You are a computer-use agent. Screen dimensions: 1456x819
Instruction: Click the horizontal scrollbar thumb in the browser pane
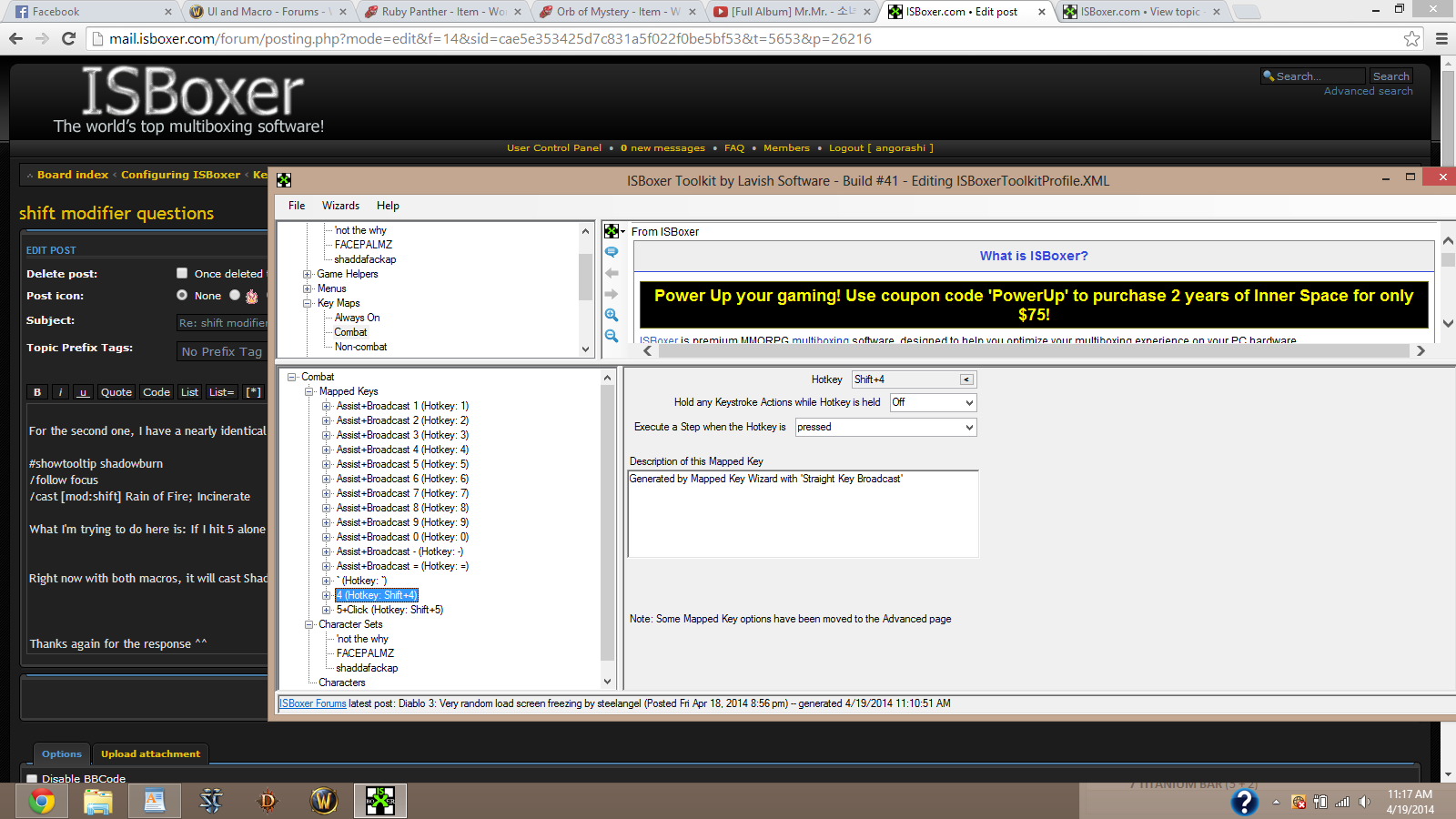click(1032, 350)
